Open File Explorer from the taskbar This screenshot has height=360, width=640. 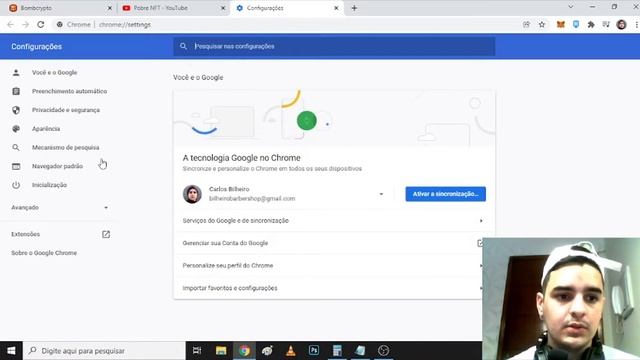point(221,351)
